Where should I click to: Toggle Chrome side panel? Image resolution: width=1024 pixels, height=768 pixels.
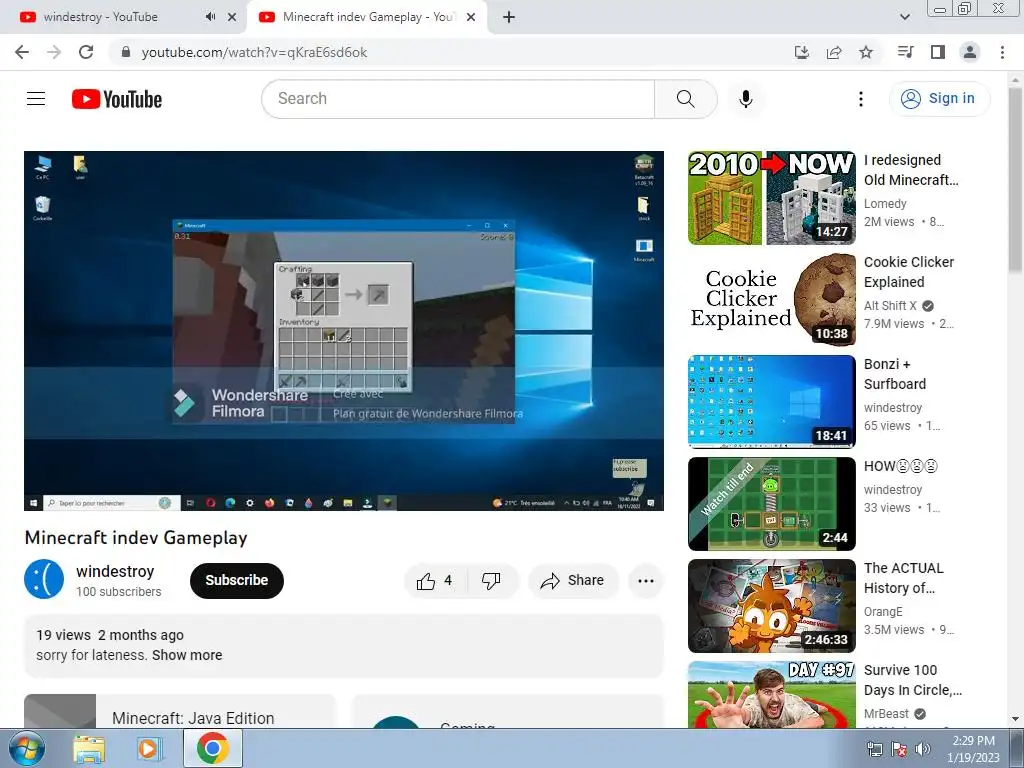(938, 52)
